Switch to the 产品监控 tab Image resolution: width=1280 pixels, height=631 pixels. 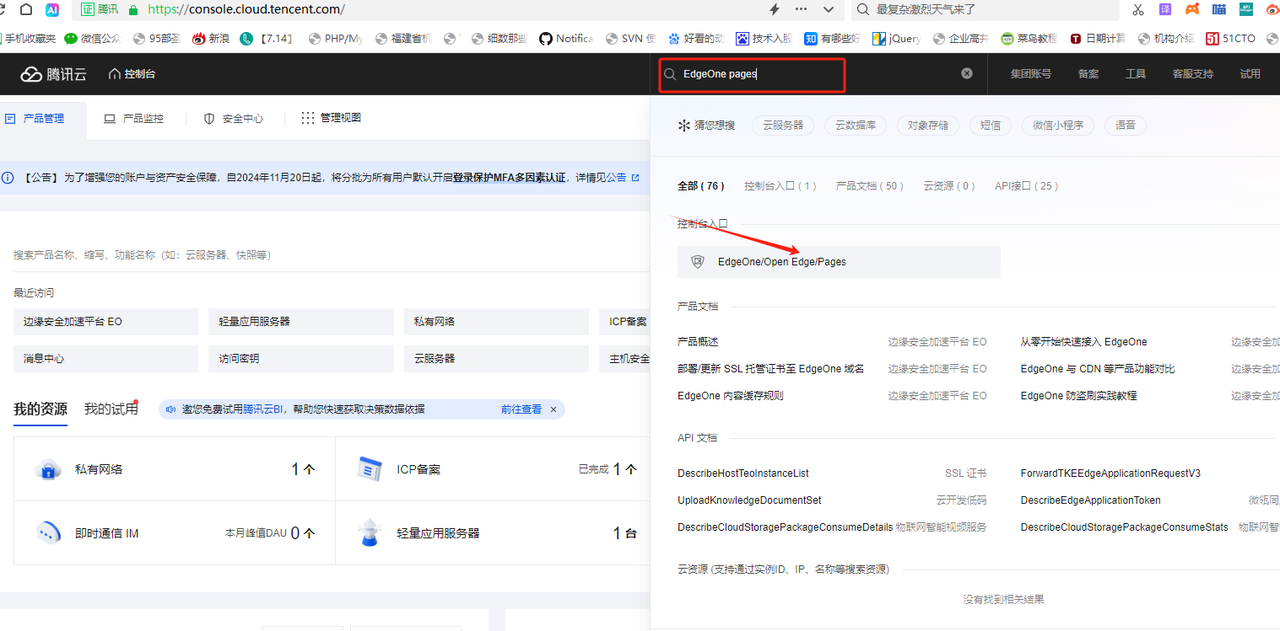coord(133,118)
